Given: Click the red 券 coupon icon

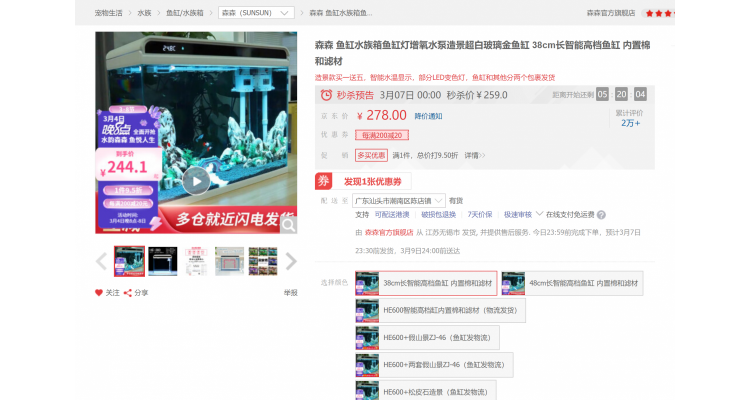Looking at the screenshot, I should tap(324, 181).
